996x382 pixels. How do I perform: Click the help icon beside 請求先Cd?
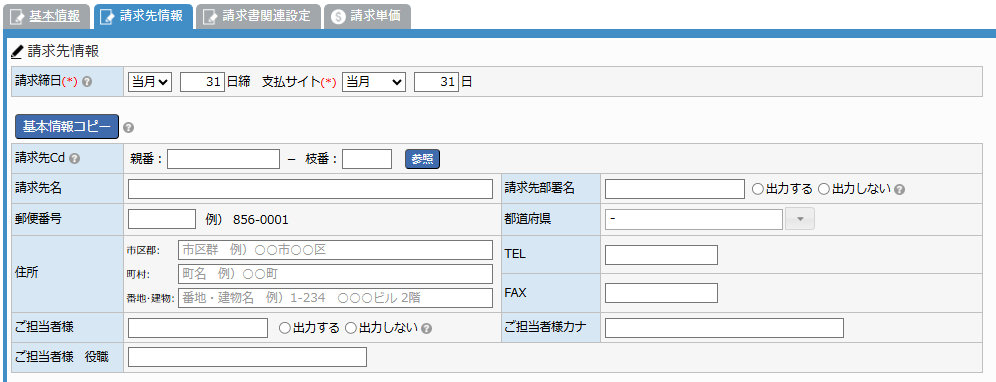click(x=74, y=159)
